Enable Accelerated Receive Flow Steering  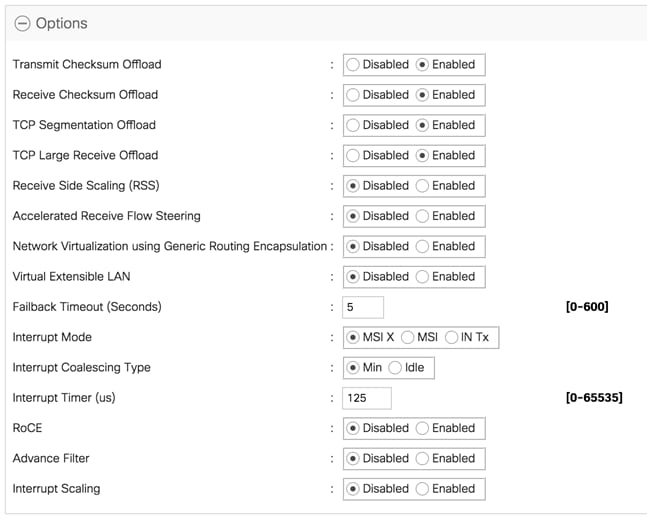(422, 216)
